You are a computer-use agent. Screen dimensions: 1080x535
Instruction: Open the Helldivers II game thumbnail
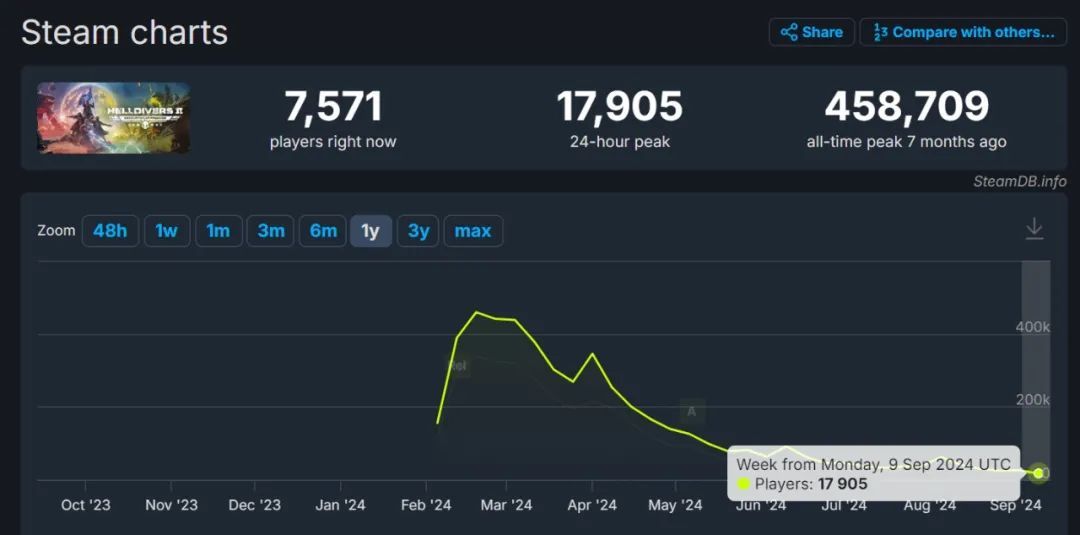114,118
